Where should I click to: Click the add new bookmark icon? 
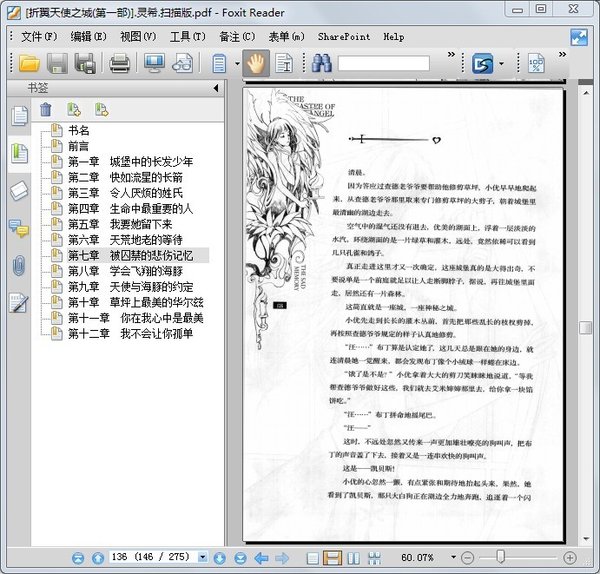(74, 110)
